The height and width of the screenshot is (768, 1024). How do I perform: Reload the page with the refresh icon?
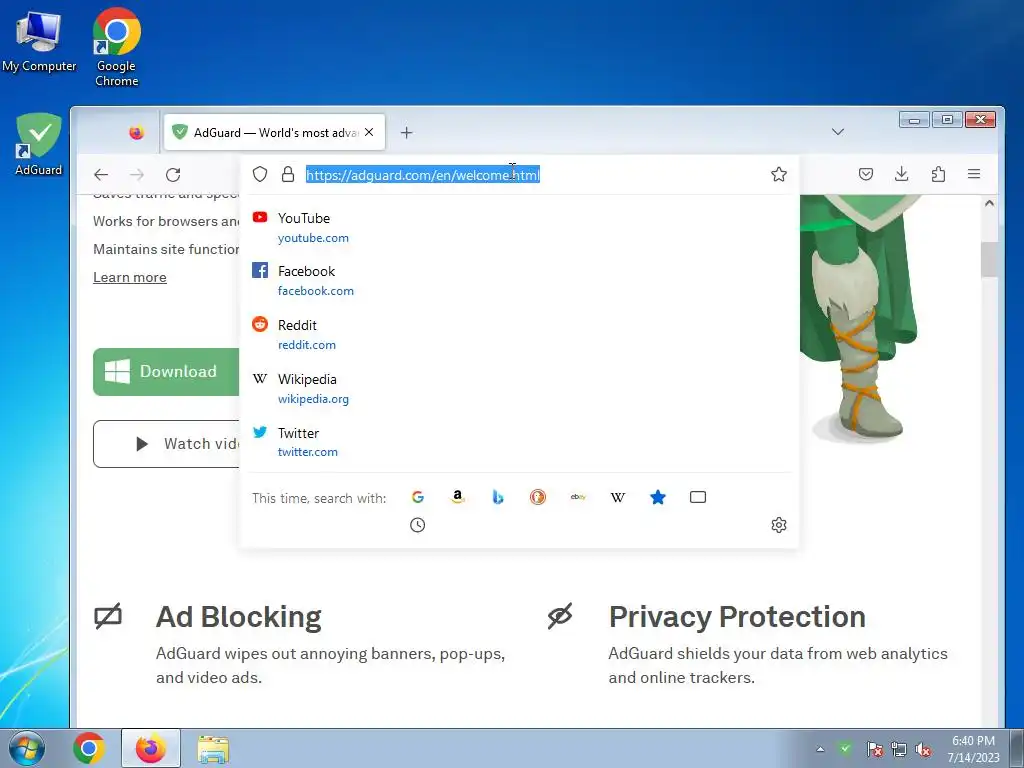tap(173, 174)
